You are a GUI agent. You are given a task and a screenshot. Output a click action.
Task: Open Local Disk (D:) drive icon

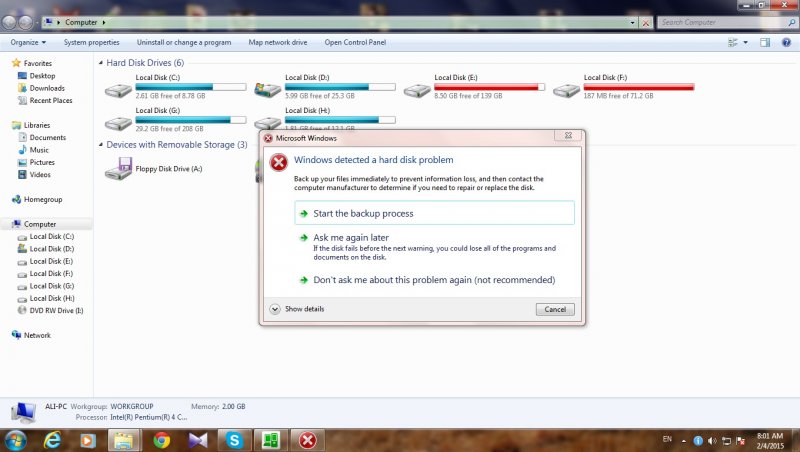268,91
